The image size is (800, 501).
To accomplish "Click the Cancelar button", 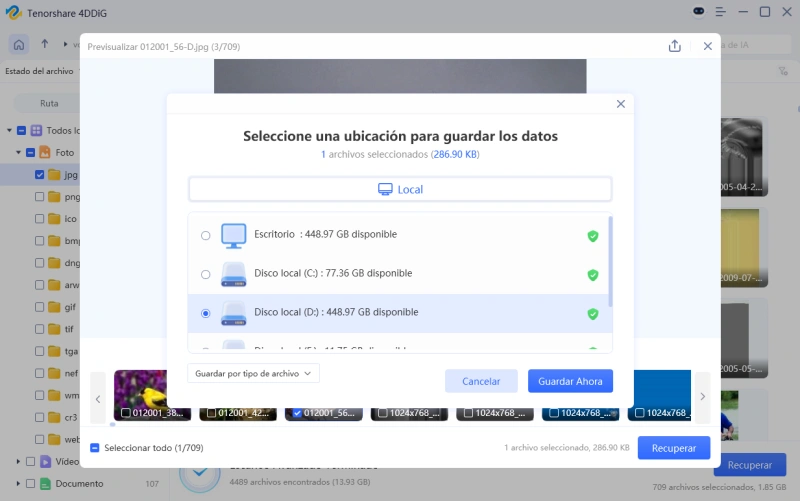I will click(x=481, y=381).
